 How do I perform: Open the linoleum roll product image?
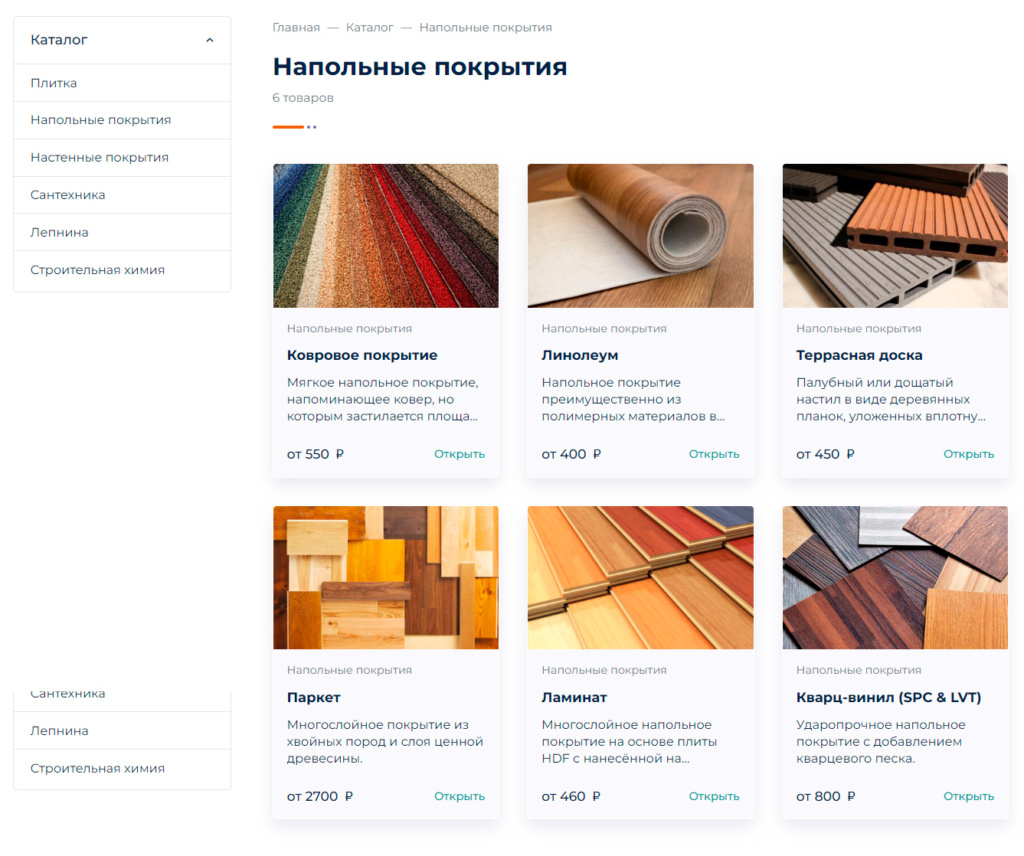[x=641, y=236]
